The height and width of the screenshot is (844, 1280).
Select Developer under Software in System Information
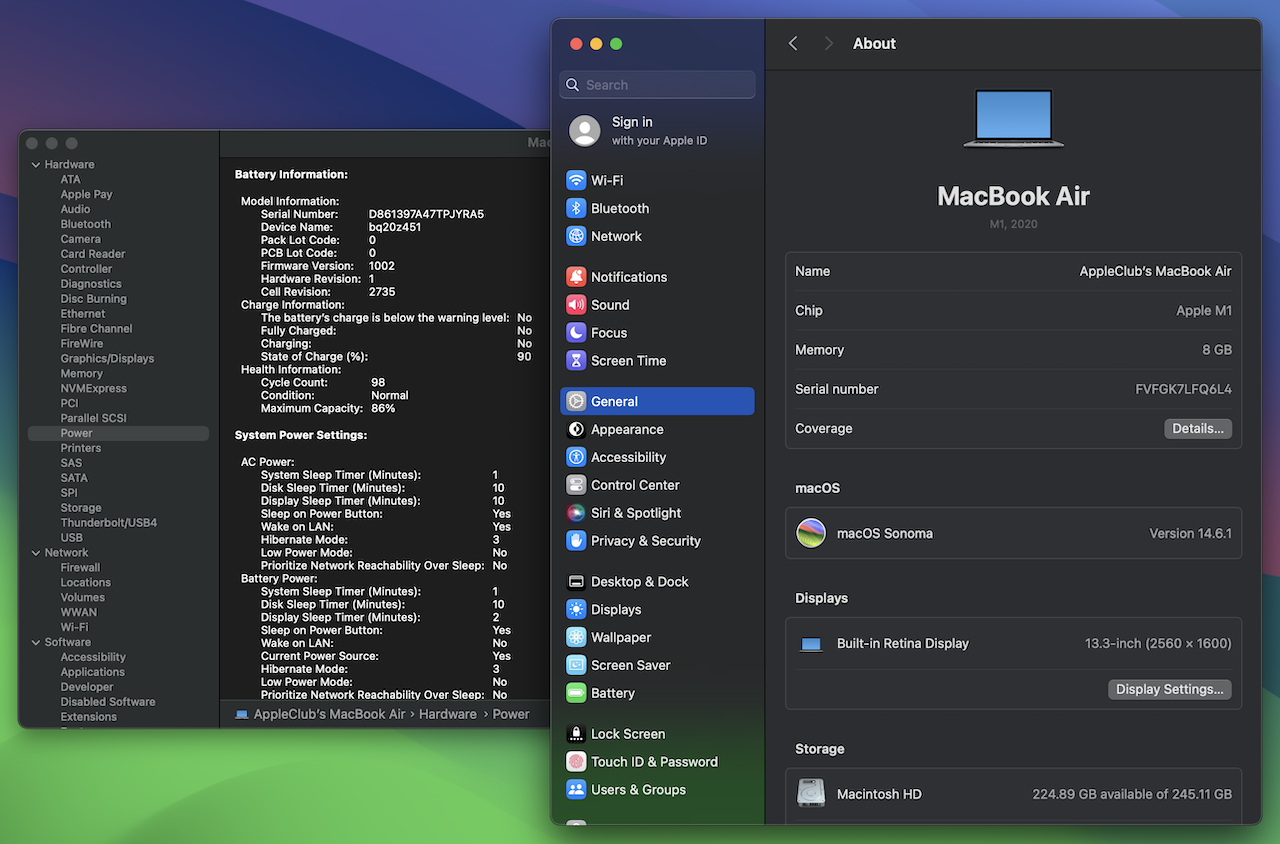[87, 688]
